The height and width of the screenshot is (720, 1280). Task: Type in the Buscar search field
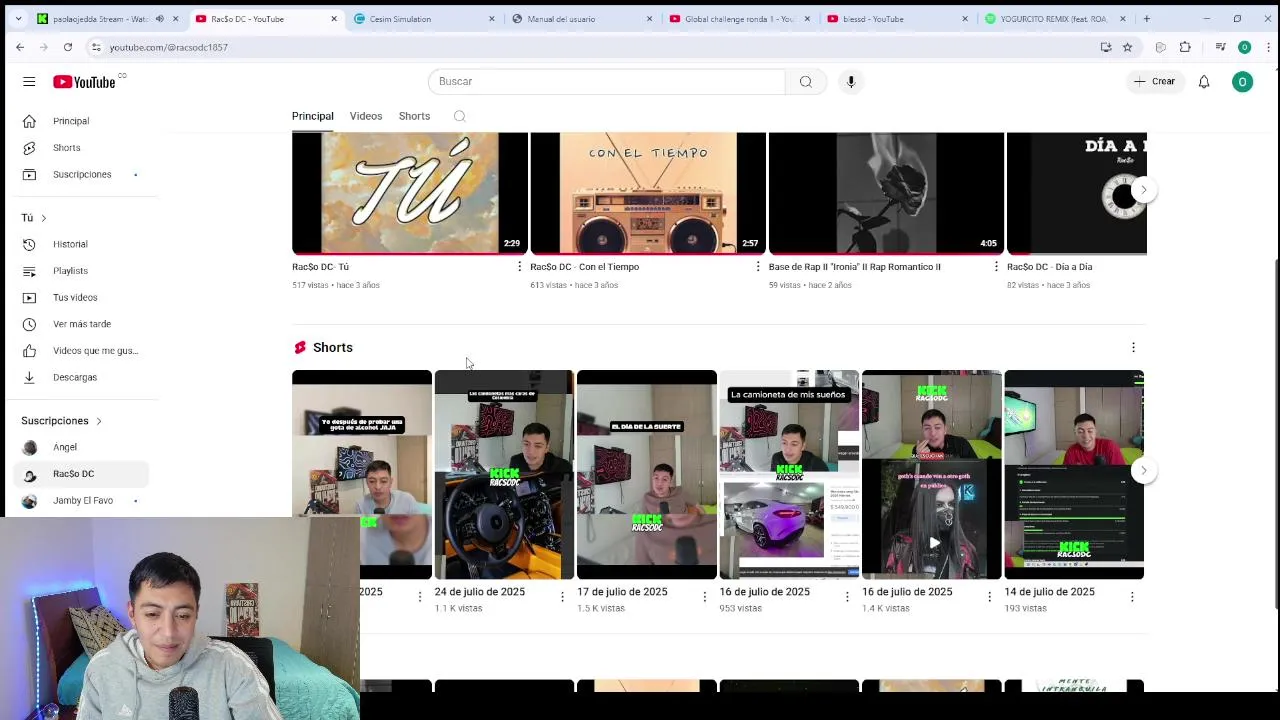607,81
